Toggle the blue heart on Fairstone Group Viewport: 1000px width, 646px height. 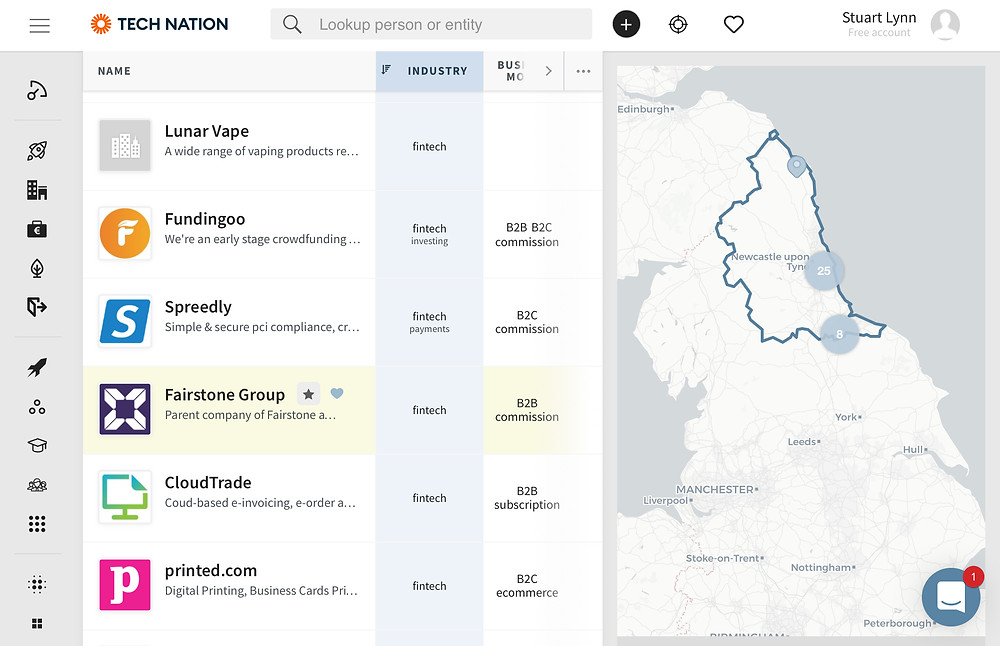pyautogui.click(x=337, y=393)
